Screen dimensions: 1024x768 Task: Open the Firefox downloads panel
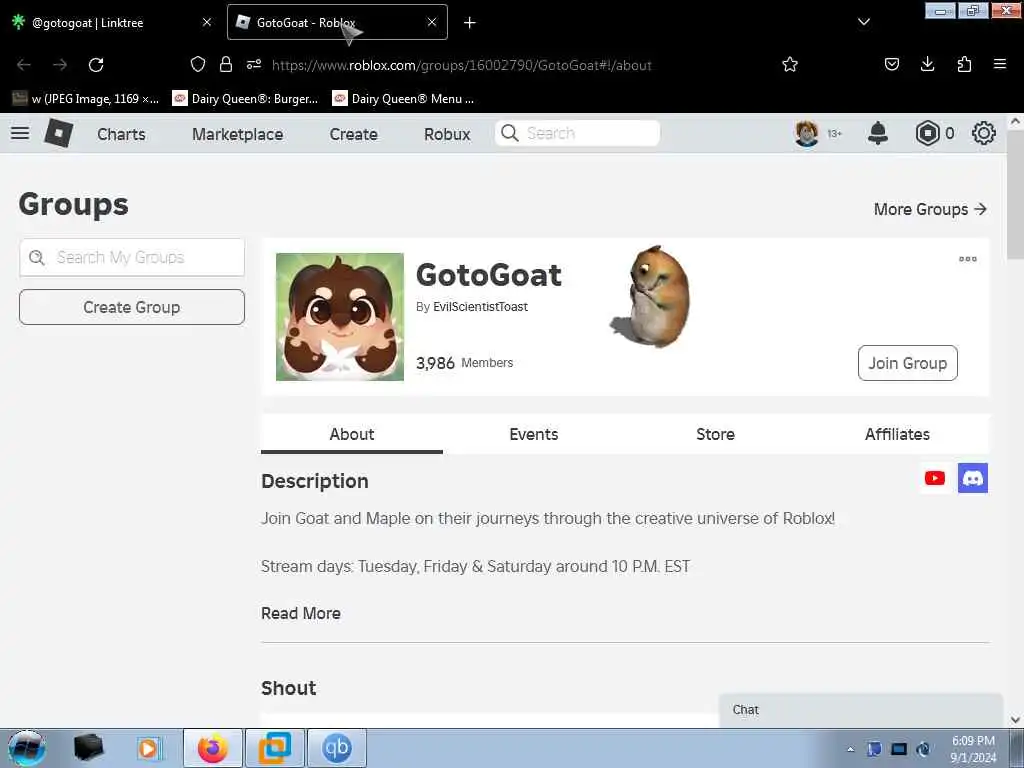927,64
